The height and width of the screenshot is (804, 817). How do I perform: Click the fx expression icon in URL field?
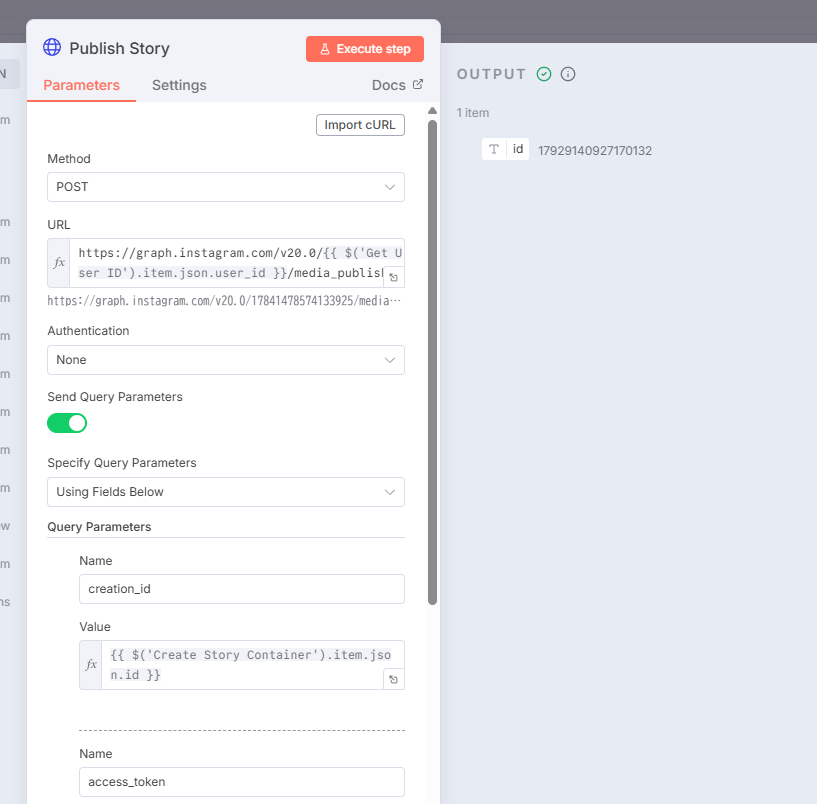tap(59, 263)
